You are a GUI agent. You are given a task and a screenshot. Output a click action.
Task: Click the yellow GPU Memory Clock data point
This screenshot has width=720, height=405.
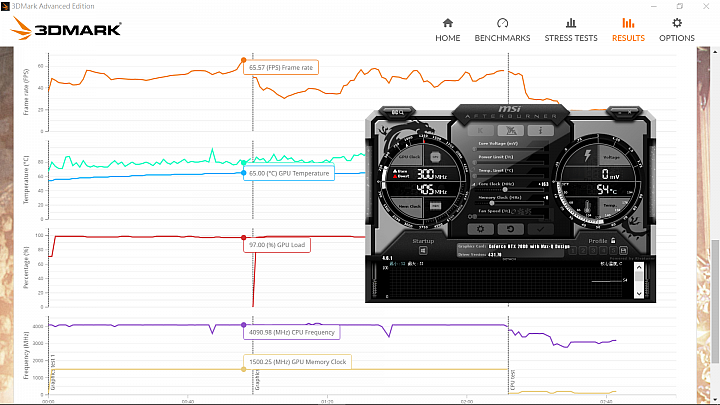tap(243, 369)
